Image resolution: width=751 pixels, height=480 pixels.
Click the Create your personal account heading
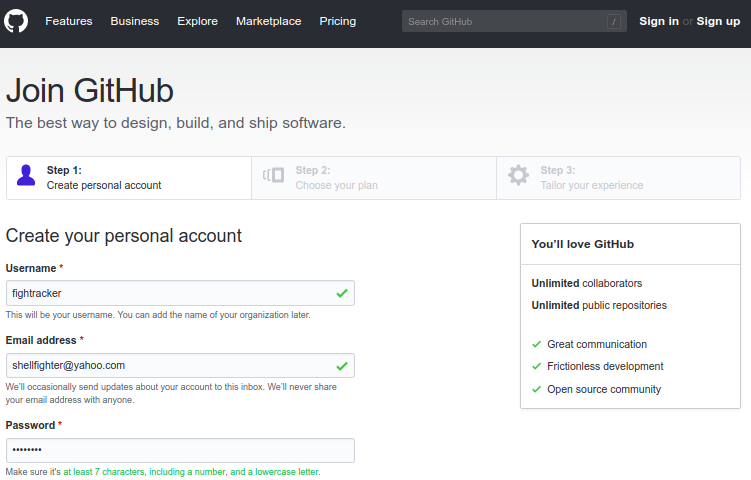[x=124, y=236]
